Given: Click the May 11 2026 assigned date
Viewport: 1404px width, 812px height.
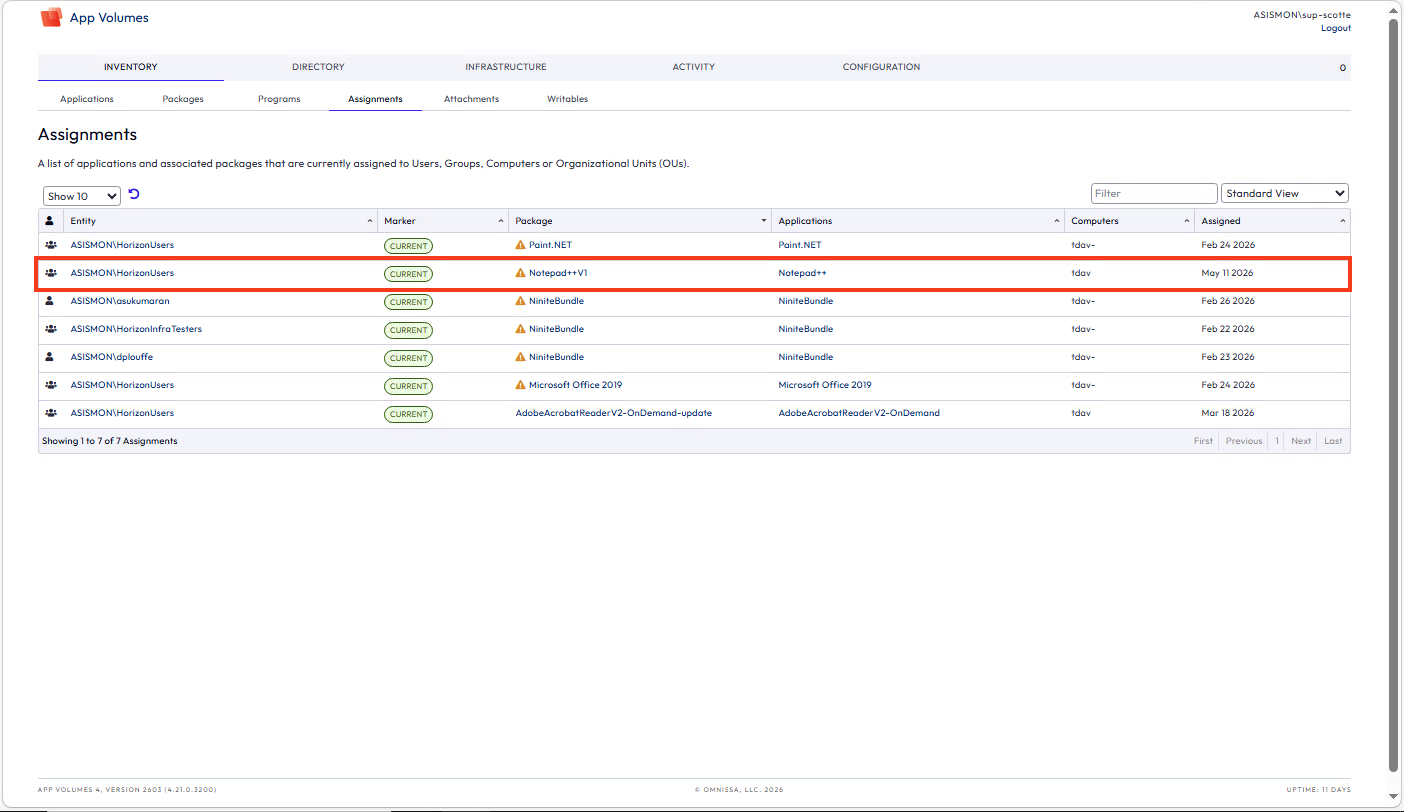Looking at the screenshot, I should [1227, 273].
